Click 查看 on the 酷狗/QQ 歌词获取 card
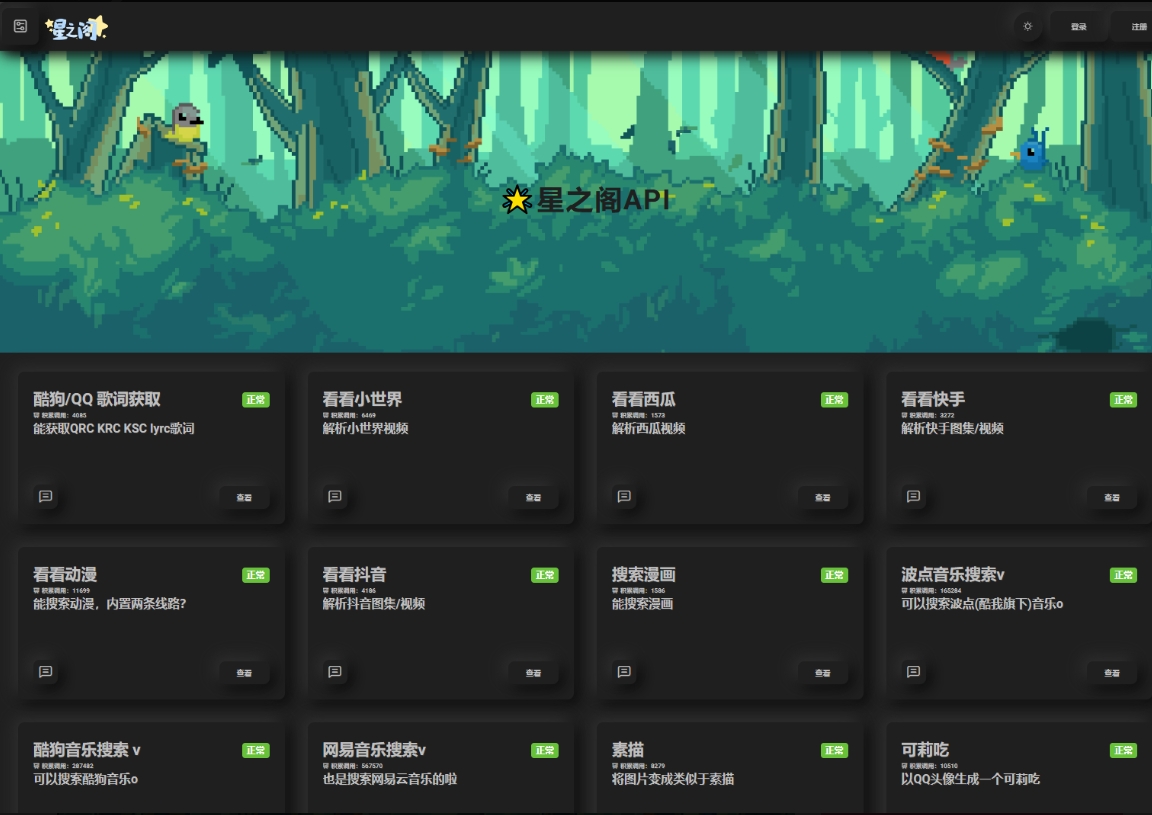The height and width of the screenshot is (815, 1152). 244,498
